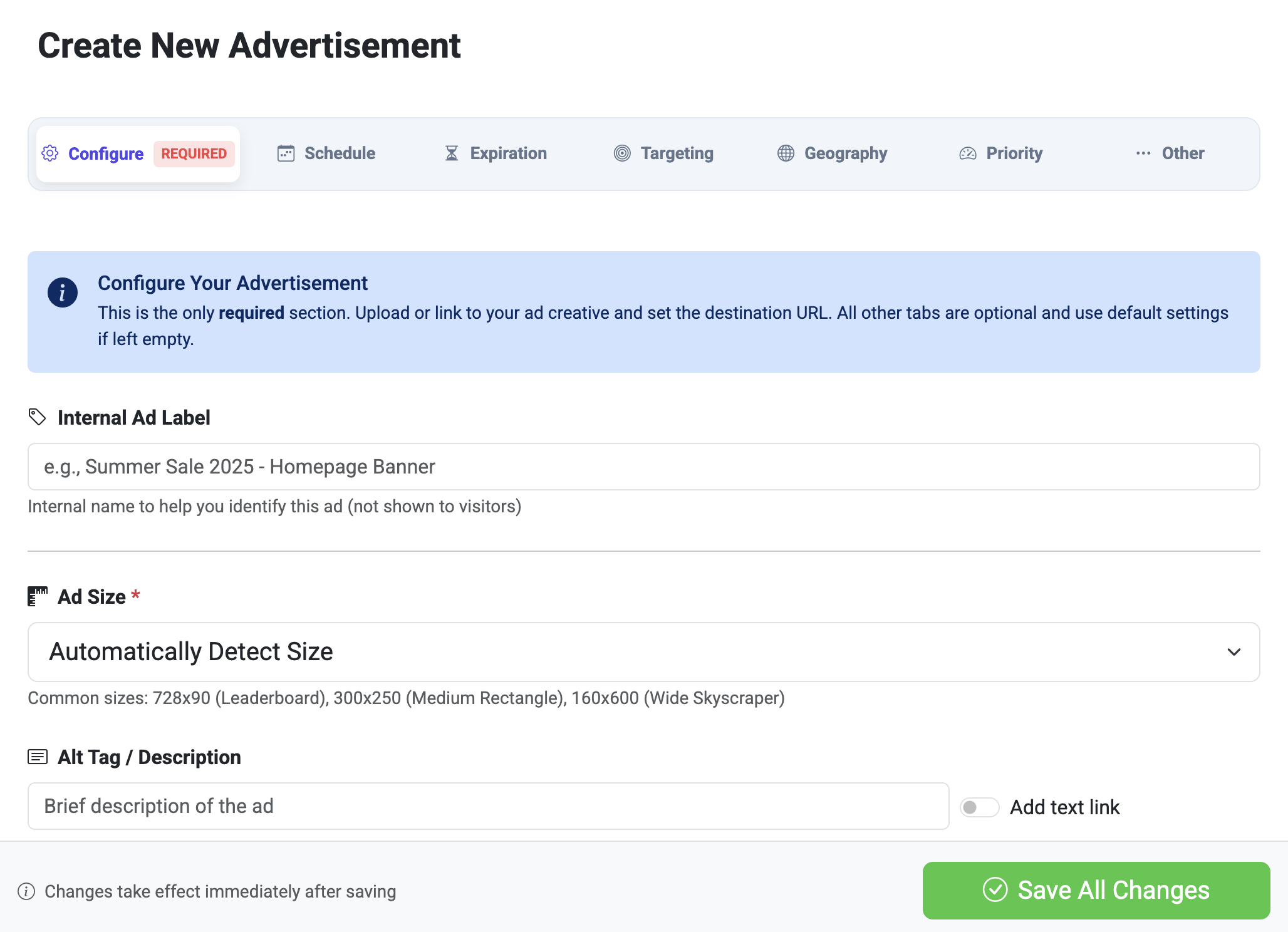Open the Priority tab
The width and height of the screenshot is (1288, 932).
pos(1014,153)
